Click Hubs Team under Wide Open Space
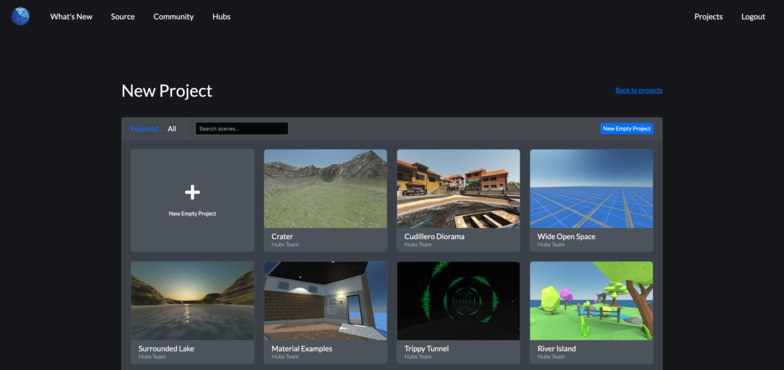784x370 pixels. coord(551,245)
